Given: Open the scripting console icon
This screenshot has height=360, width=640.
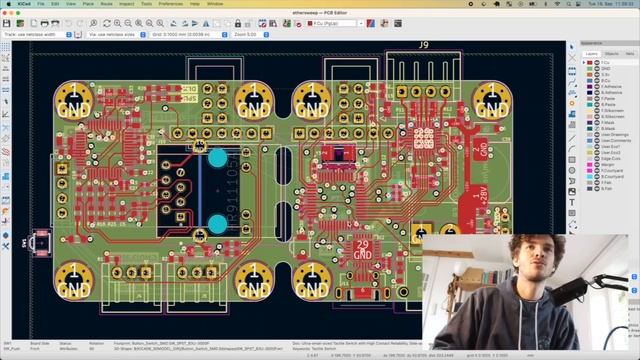Looking at the screenshot, I should pyautogui.click(x=398, y=23).
